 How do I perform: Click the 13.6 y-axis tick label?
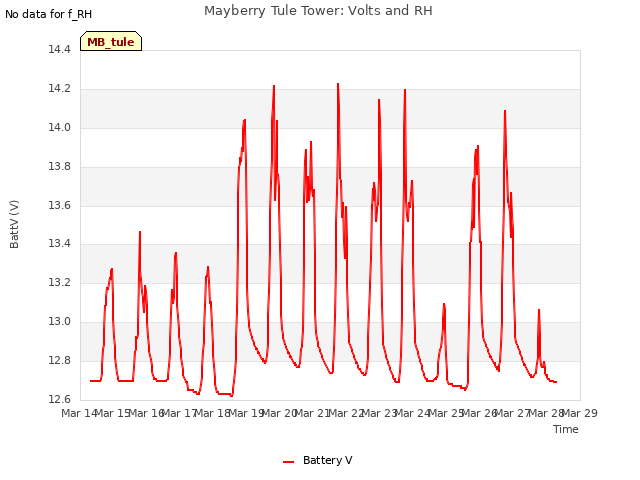tap(59, 205)
